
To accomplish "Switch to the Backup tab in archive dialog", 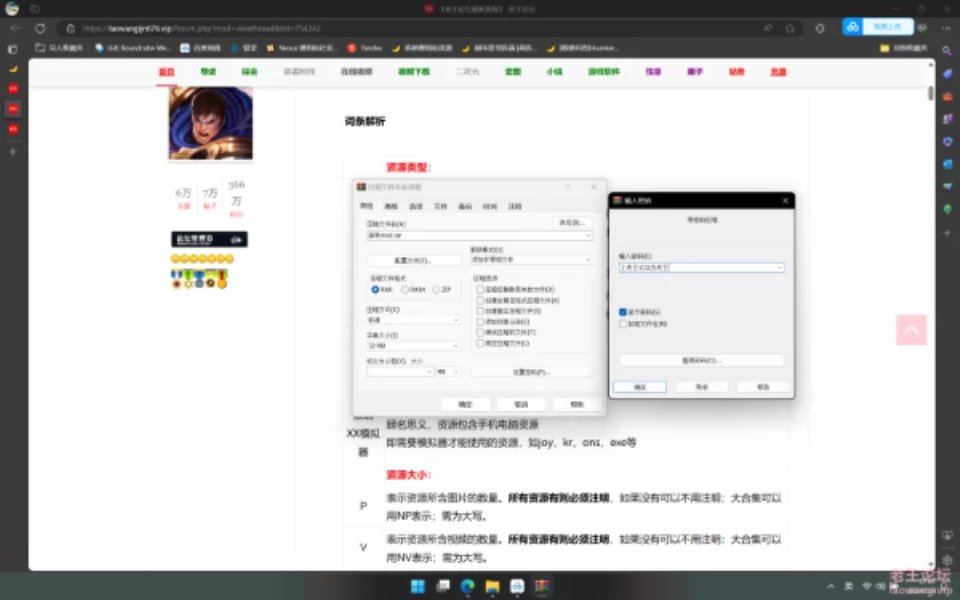I will click(x=465, y=206).
